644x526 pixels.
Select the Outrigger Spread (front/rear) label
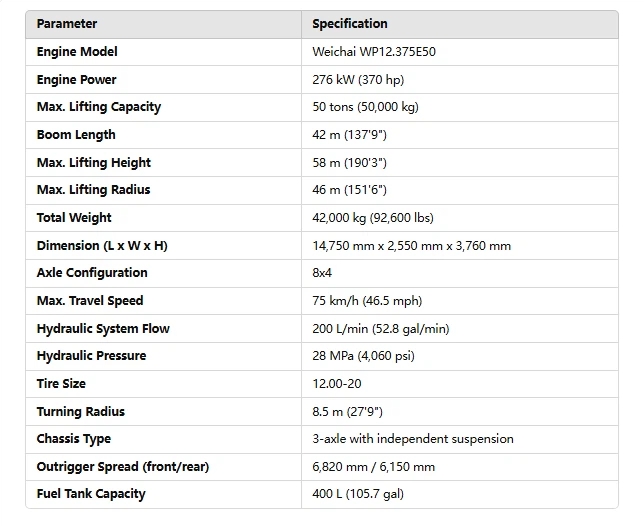[123, 467]
